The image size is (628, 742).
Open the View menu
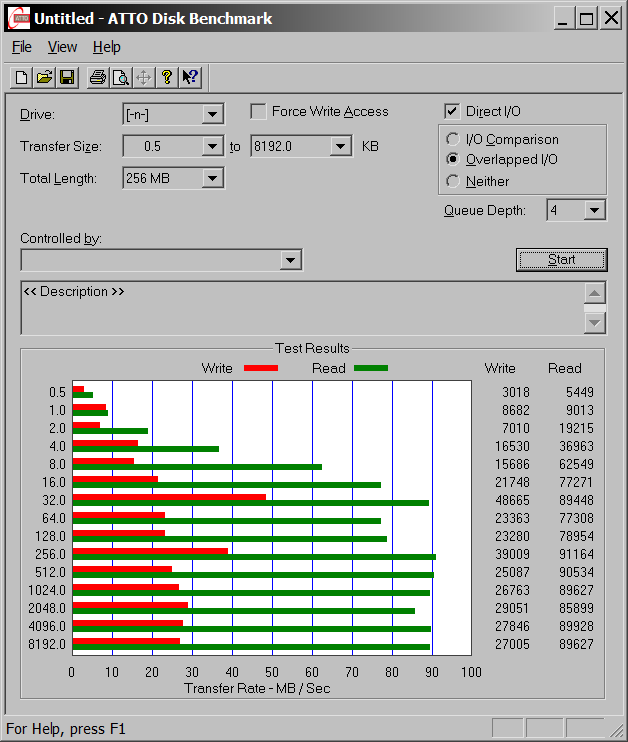click(62, 47)
